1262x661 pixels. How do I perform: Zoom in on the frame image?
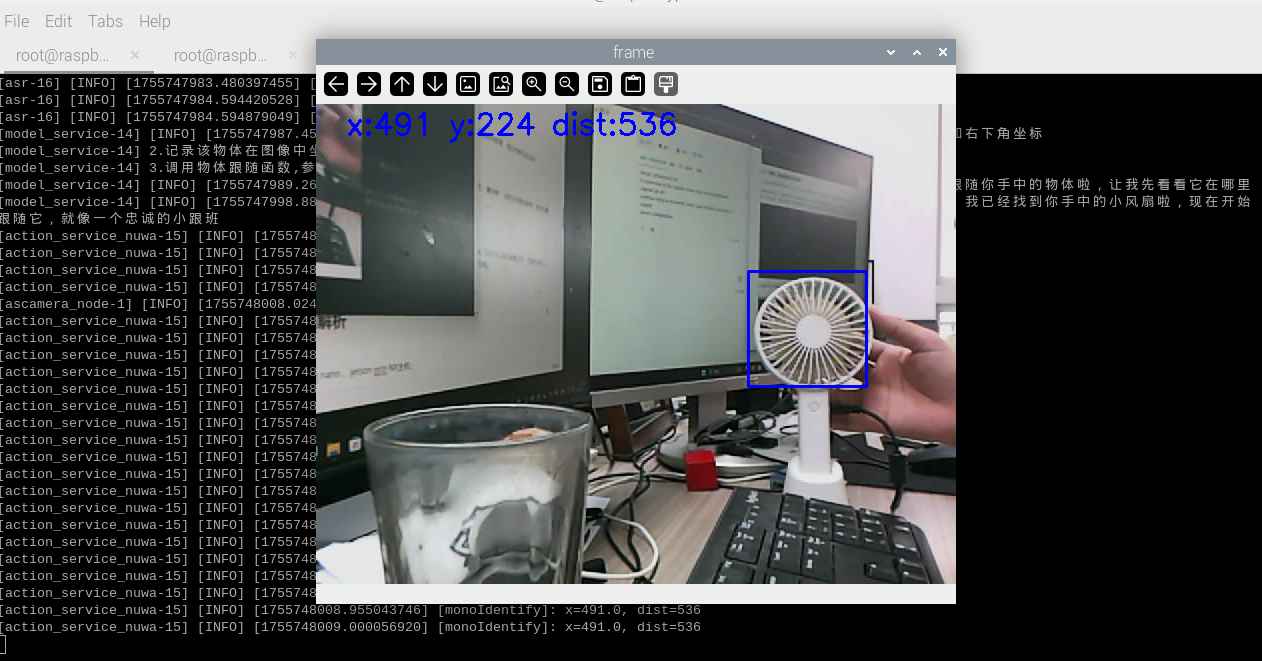tap(534, 84)
